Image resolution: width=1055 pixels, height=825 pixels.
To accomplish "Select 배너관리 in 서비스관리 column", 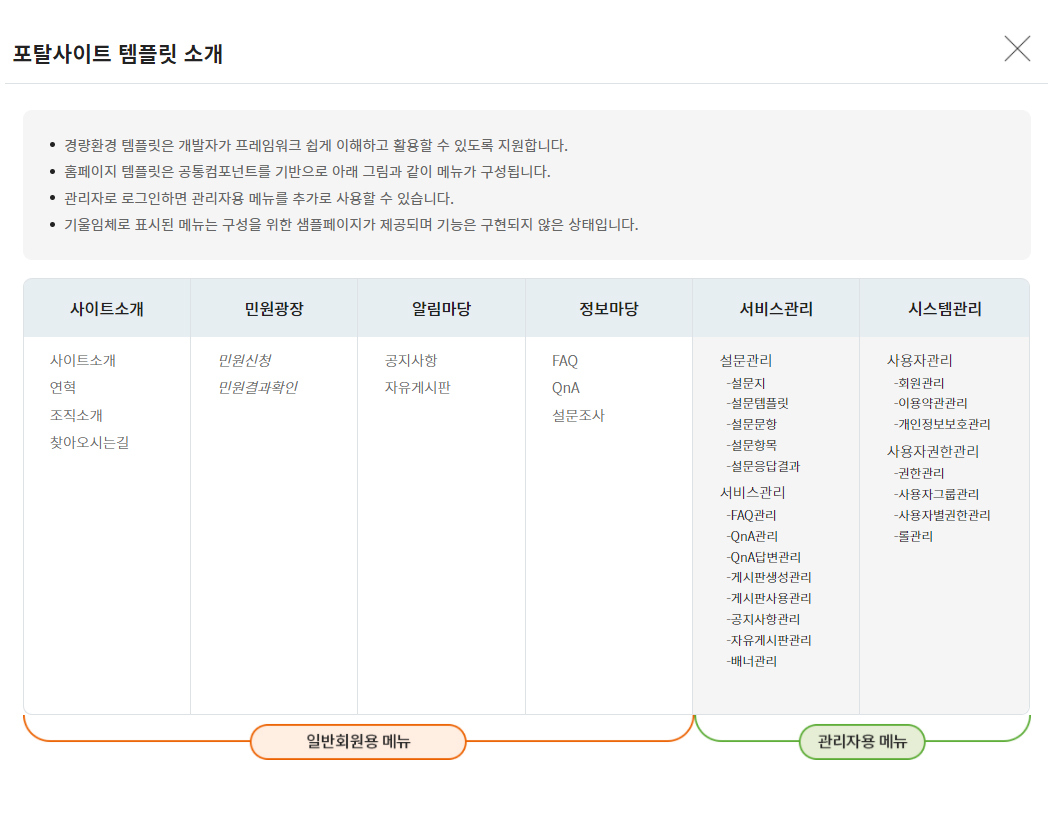I will [752, 661].
